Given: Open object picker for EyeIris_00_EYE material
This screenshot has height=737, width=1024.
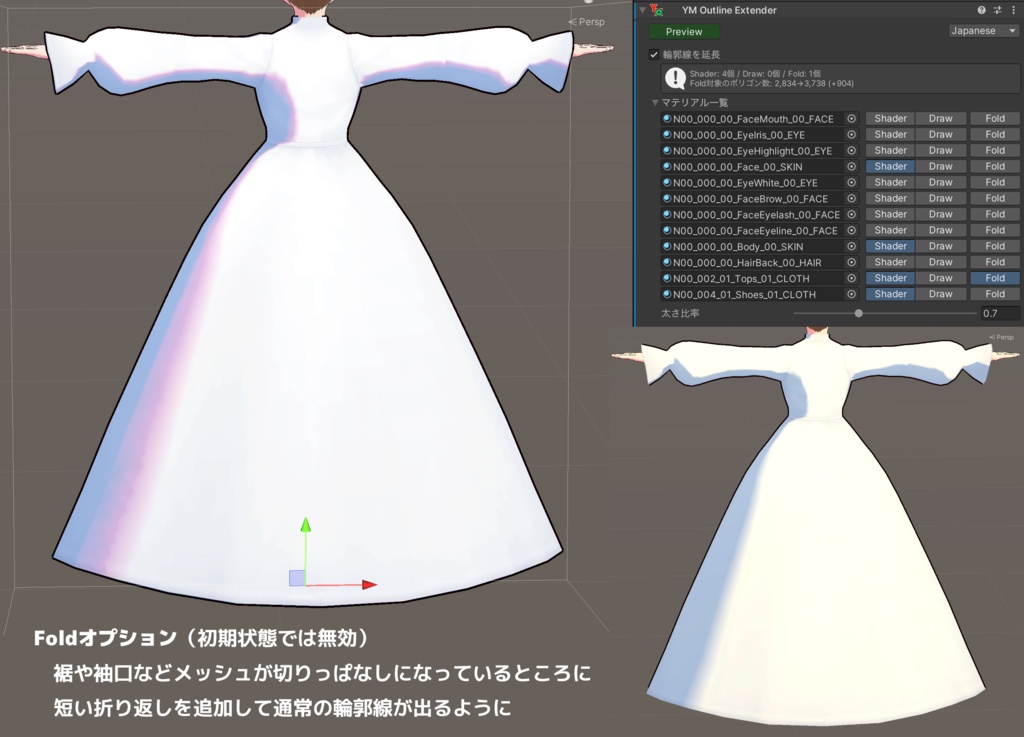Looking at the screenshot, I should pyautogui.click(x=852, y=134).
